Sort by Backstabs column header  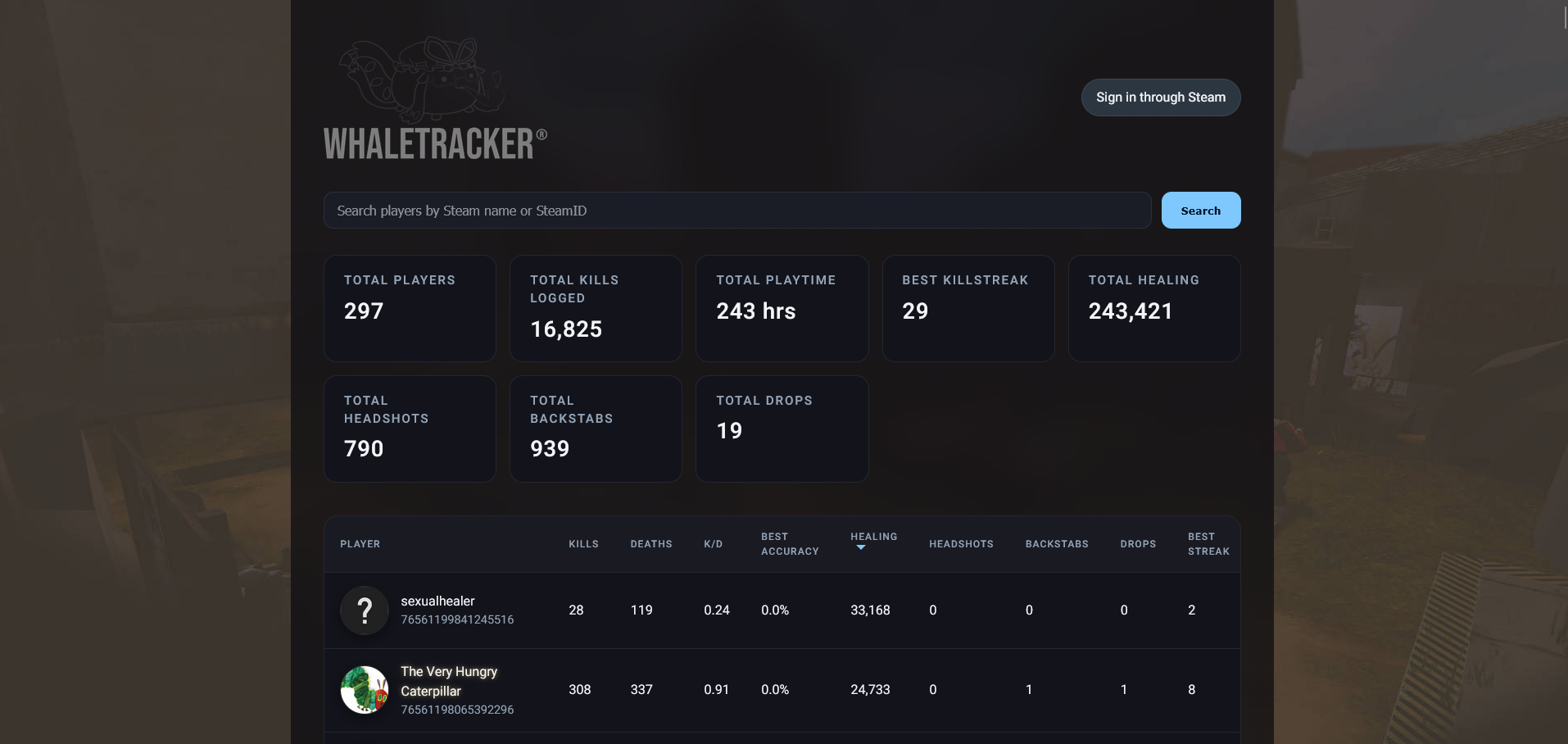pyautogui.click(x=1057, y=544)
